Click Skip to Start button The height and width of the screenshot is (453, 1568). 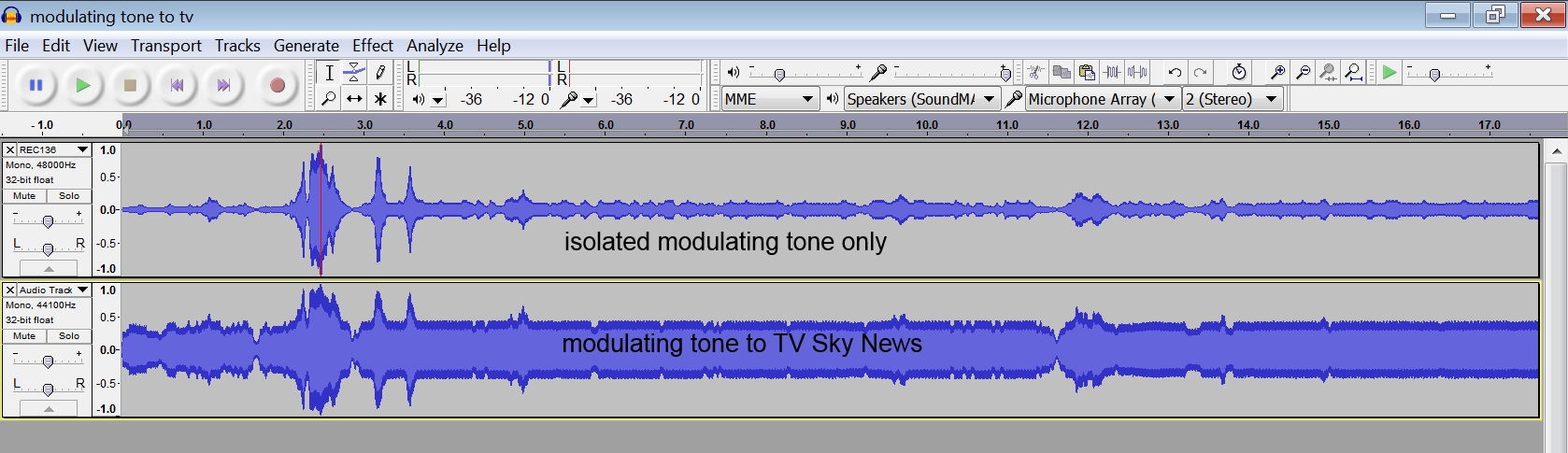click(177, 85)
